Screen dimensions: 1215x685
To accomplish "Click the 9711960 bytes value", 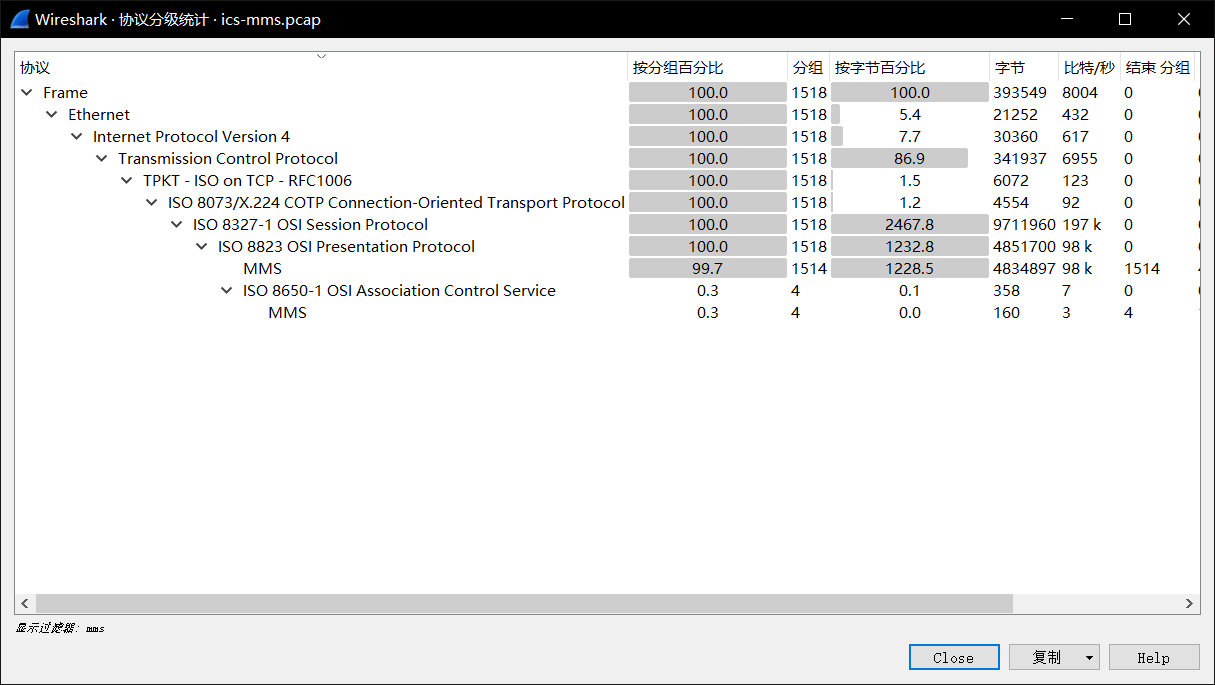I will pyautogui.click(x=1024, y=225).
